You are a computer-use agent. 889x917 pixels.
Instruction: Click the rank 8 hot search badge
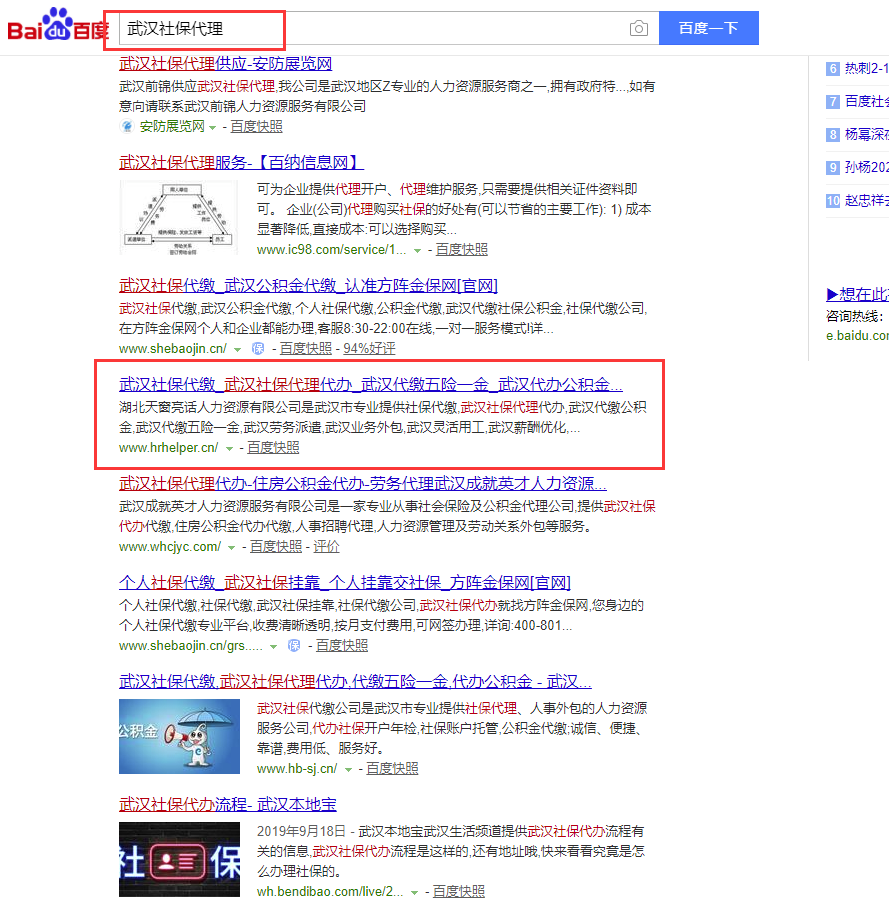[x=832, y=135]
